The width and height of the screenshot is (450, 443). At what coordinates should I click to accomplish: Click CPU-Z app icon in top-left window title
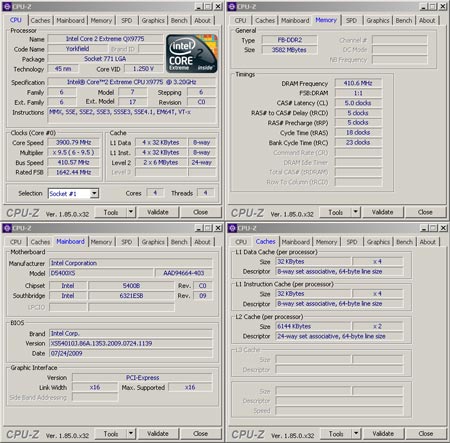tap(7, 6)
